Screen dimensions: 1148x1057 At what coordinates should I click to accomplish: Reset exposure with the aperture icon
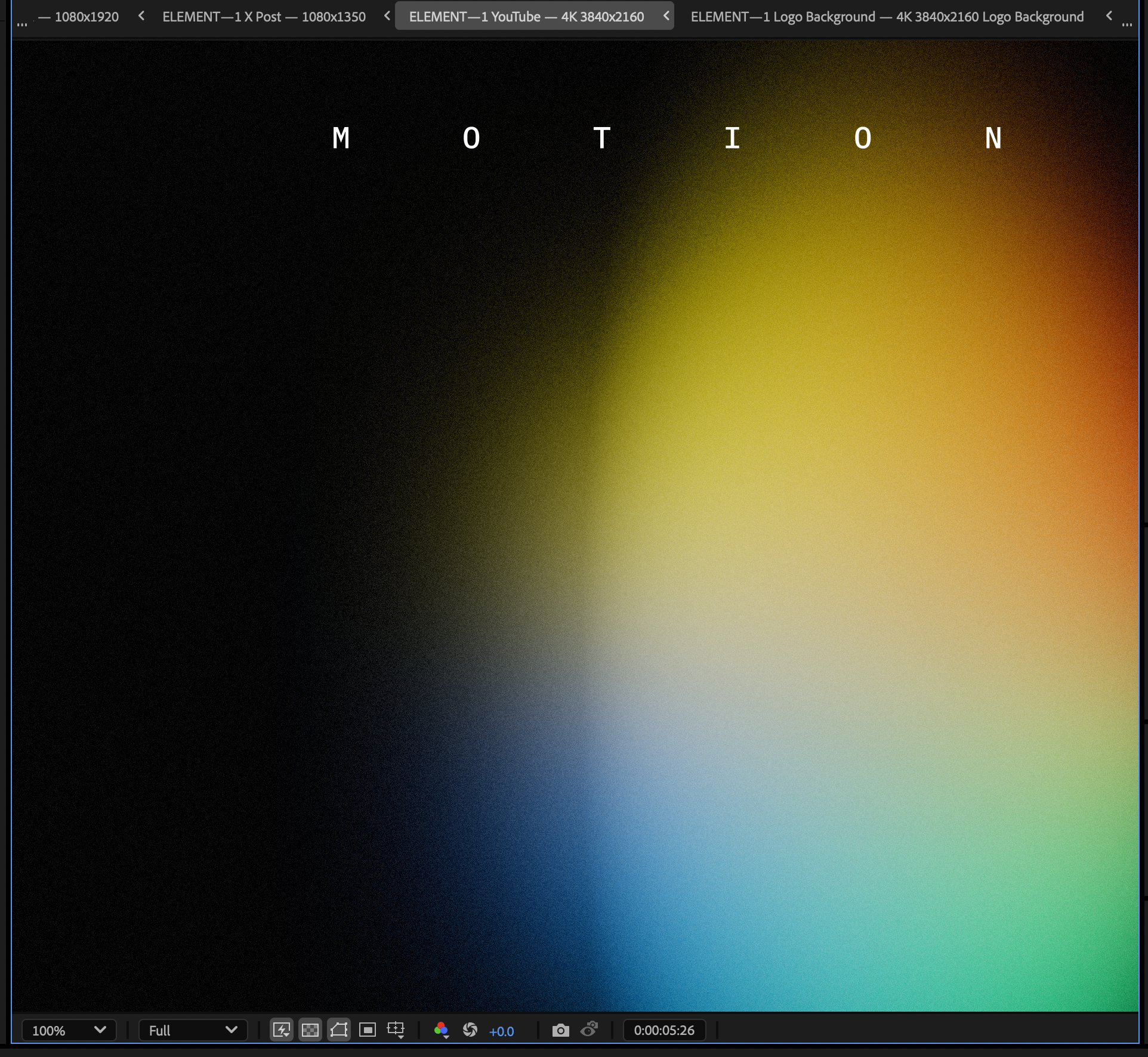point(470,1030)
